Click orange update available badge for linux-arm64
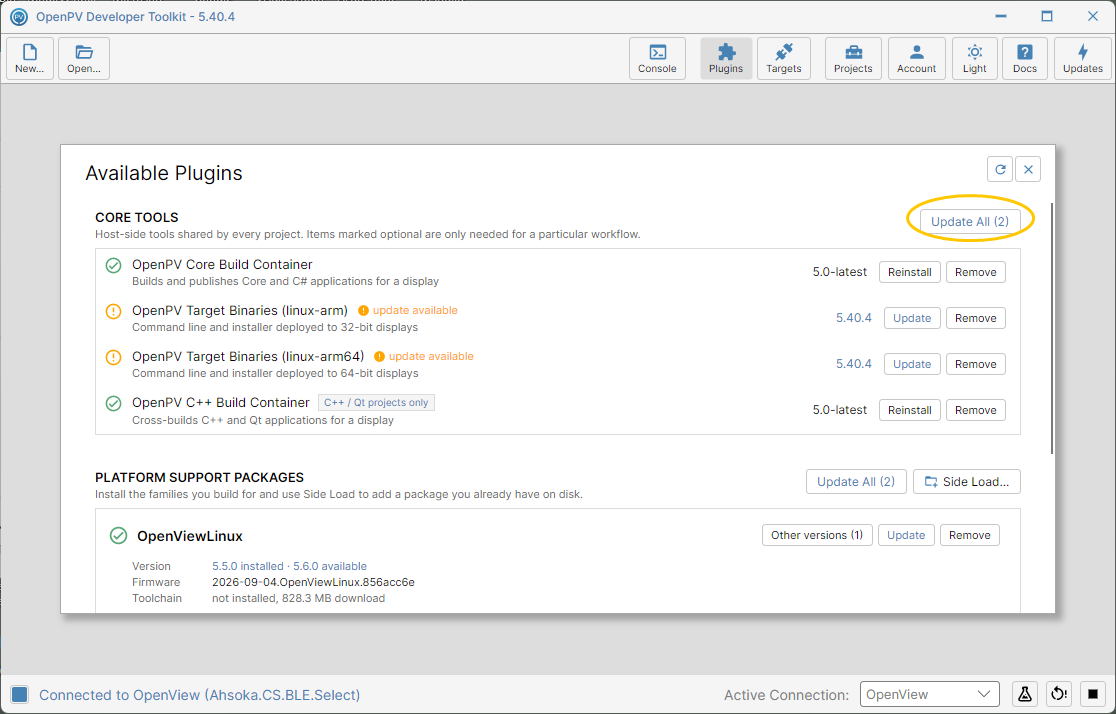The height and width of the screenshot is (714, 1116). point(423,356)
